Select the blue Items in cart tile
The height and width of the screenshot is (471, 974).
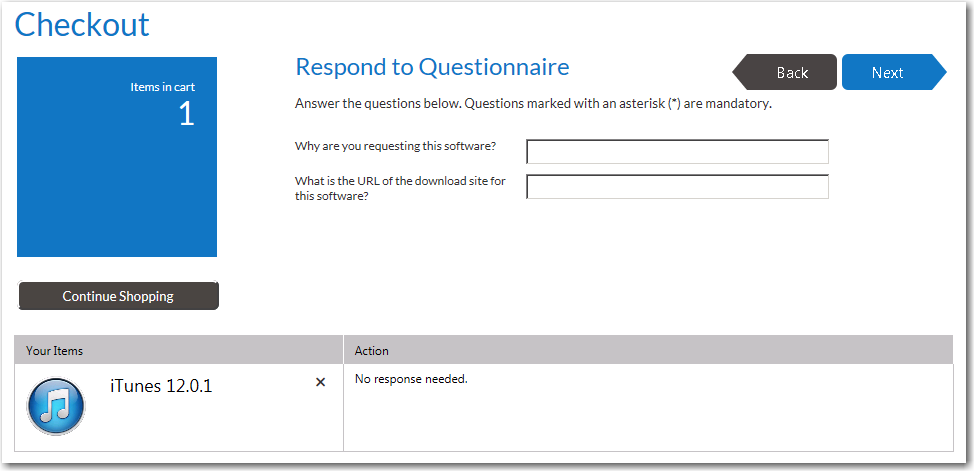117,180
